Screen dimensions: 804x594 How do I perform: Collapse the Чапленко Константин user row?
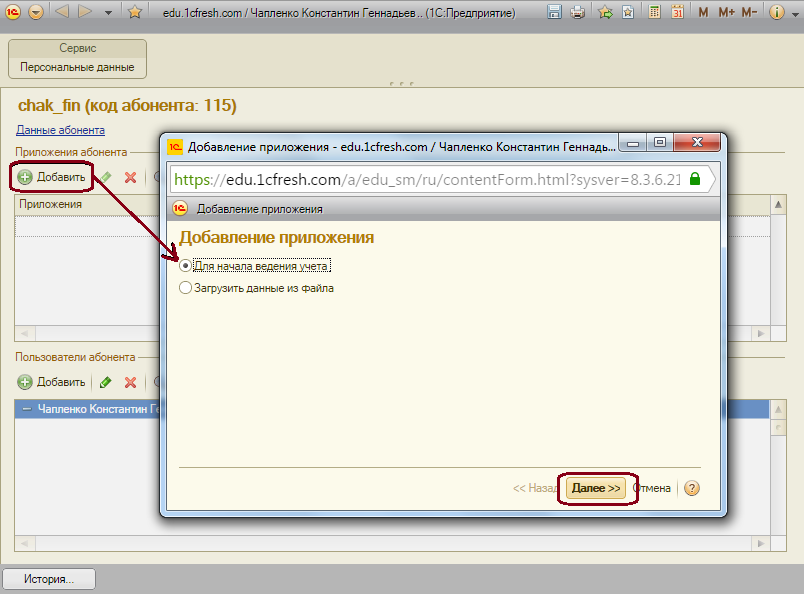coord(27,409)
